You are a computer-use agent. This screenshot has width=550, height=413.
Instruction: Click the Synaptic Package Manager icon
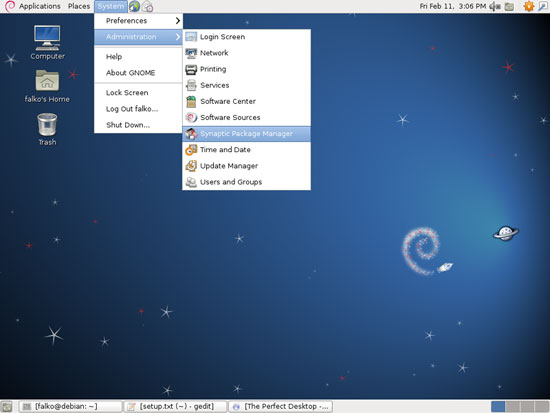point(191,134)
